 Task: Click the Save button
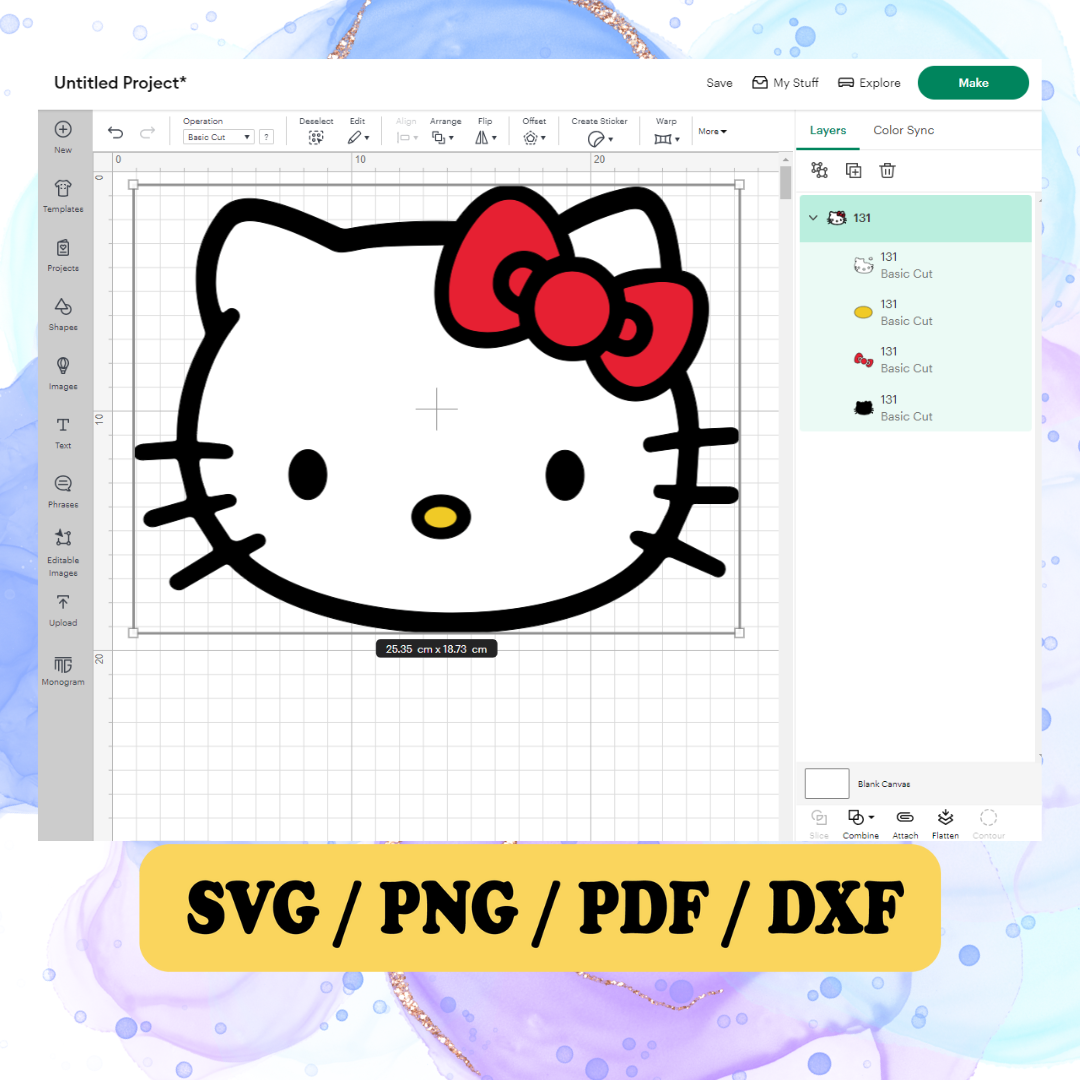pos(719,83)
